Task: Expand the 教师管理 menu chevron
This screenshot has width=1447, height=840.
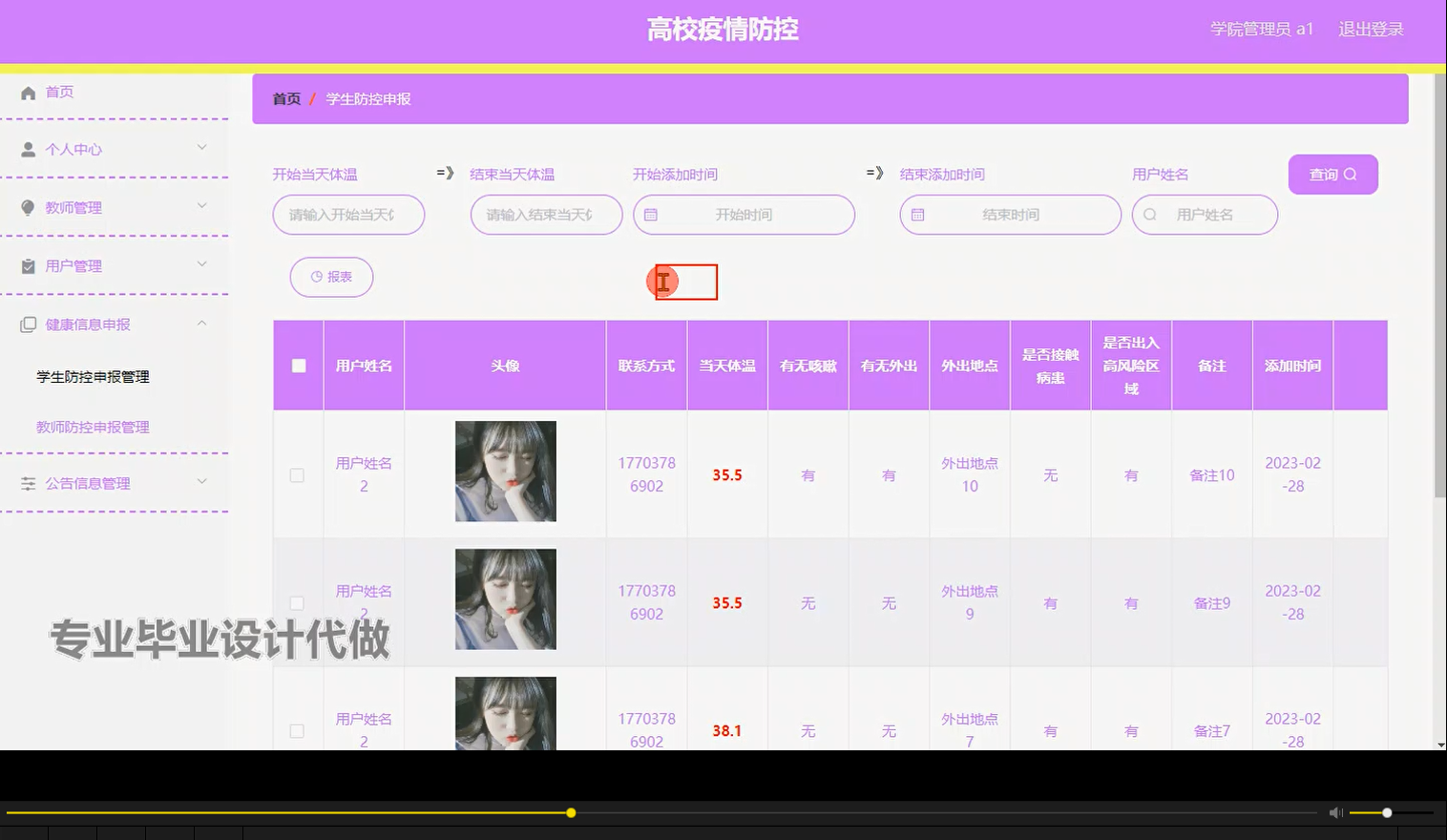Action: point(201,205)
